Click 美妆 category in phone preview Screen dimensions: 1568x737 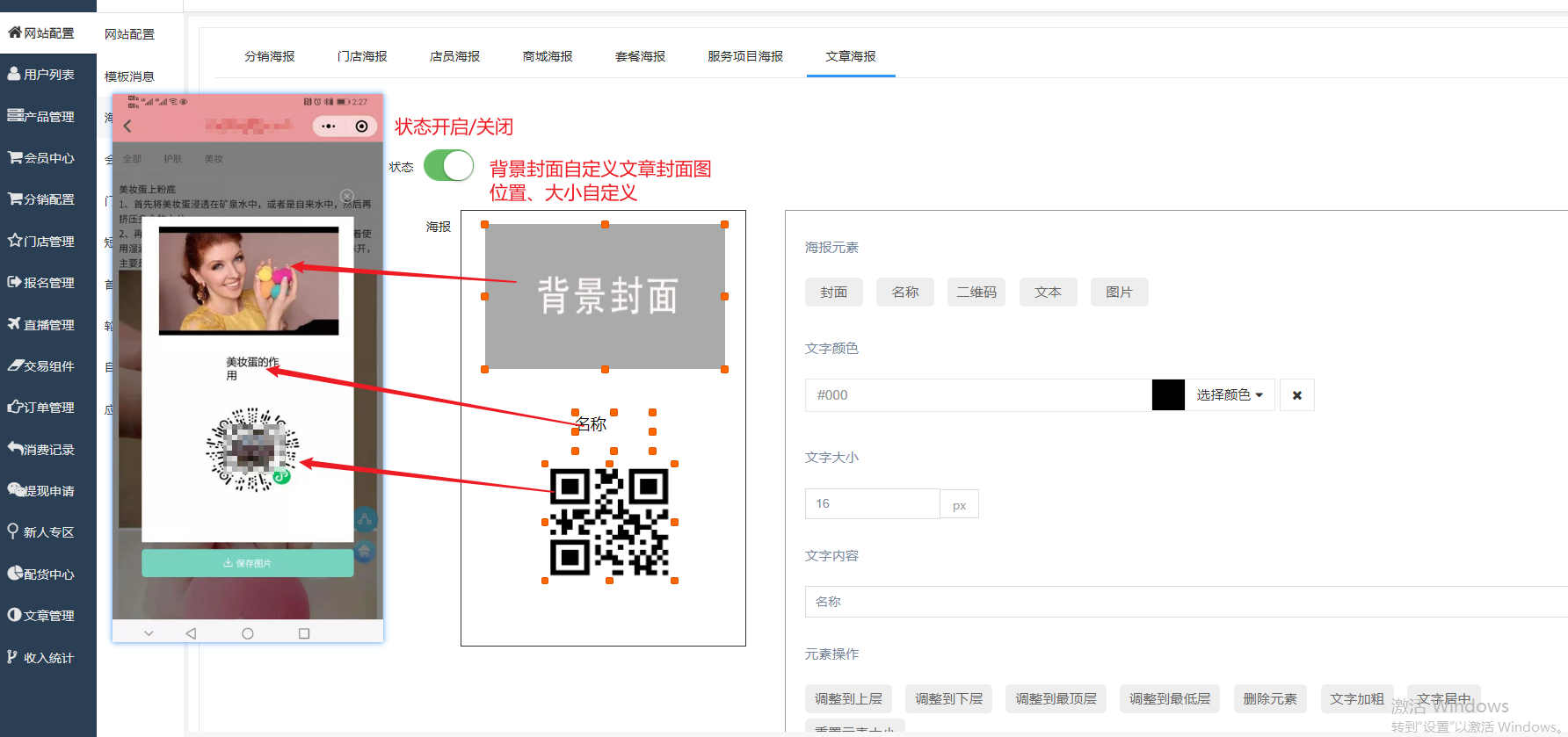(214, 159)
